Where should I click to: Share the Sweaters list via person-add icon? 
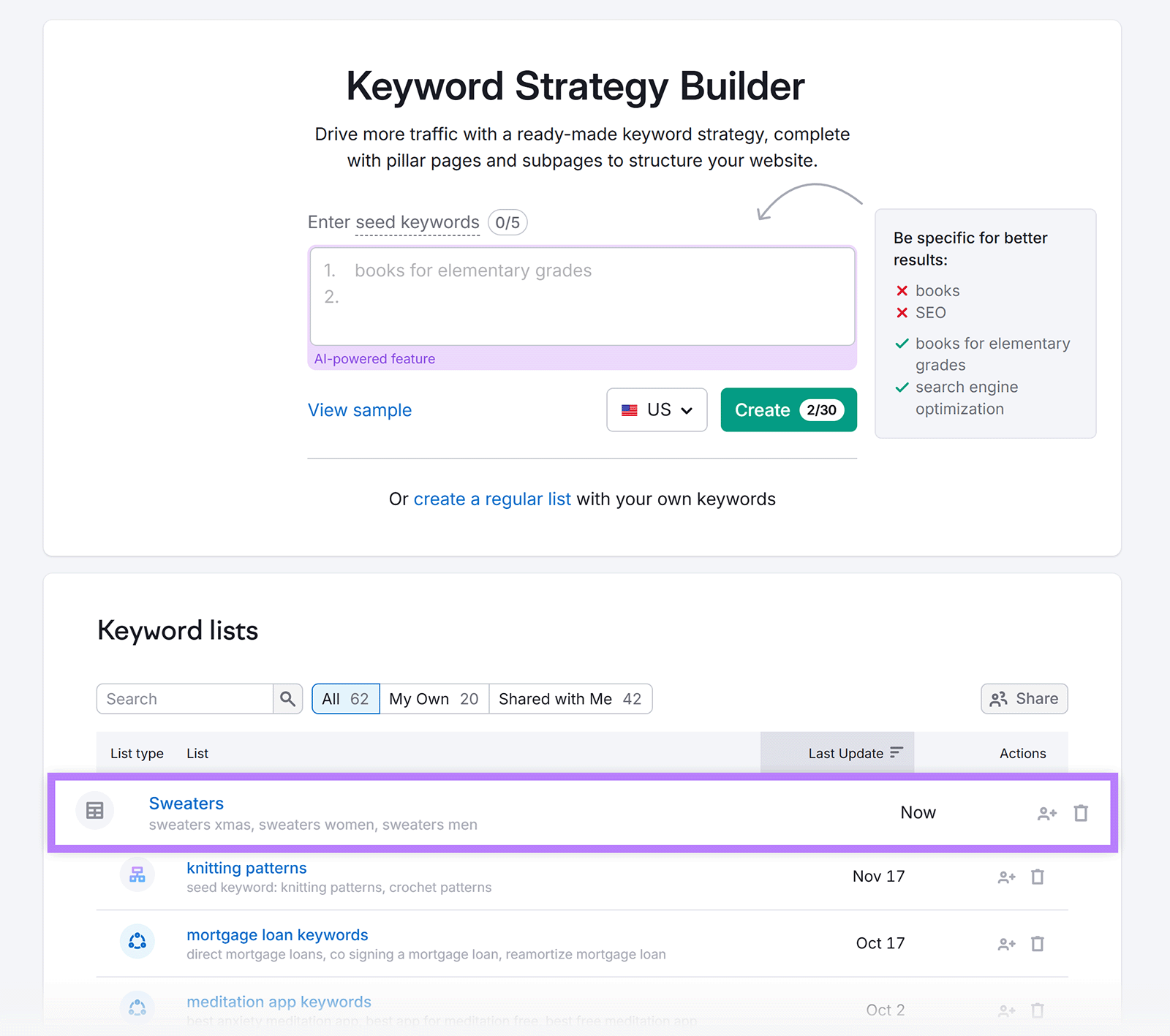pyautogui.click(x=1046, y=812)
